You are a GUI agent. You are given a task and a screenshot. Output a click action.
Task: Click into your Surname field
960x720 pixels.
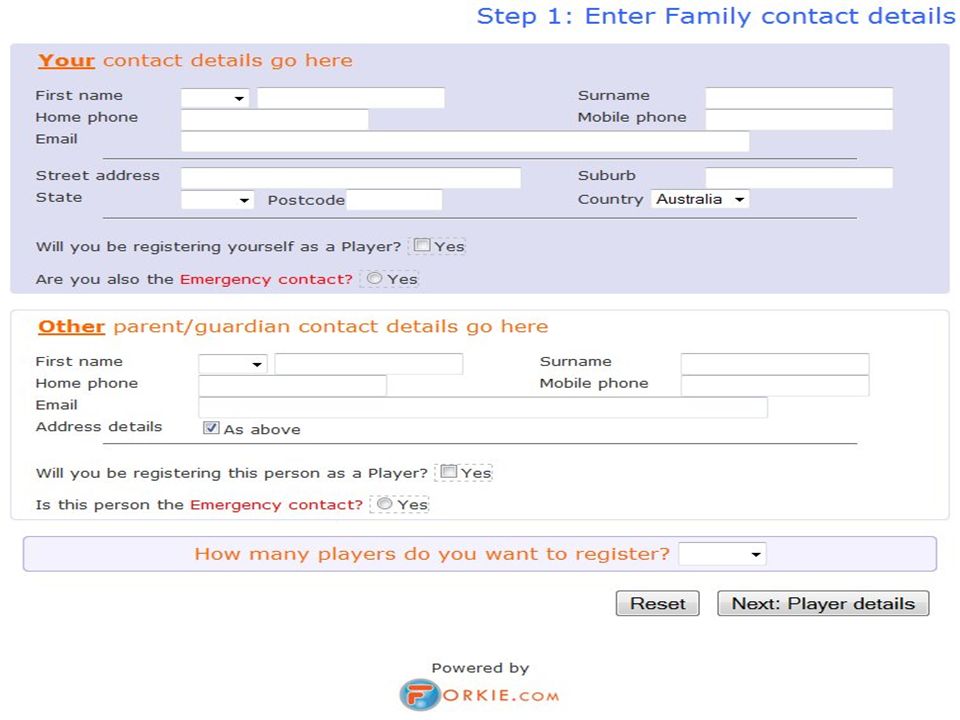tap(799, 98)
